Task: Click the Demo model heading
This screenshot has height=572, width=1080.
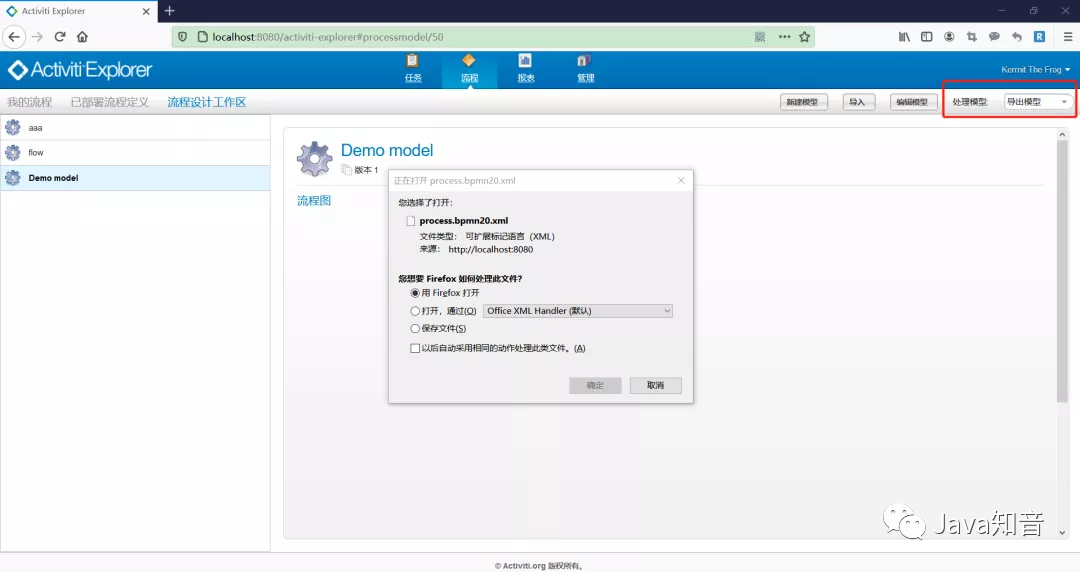Action: 387,150
